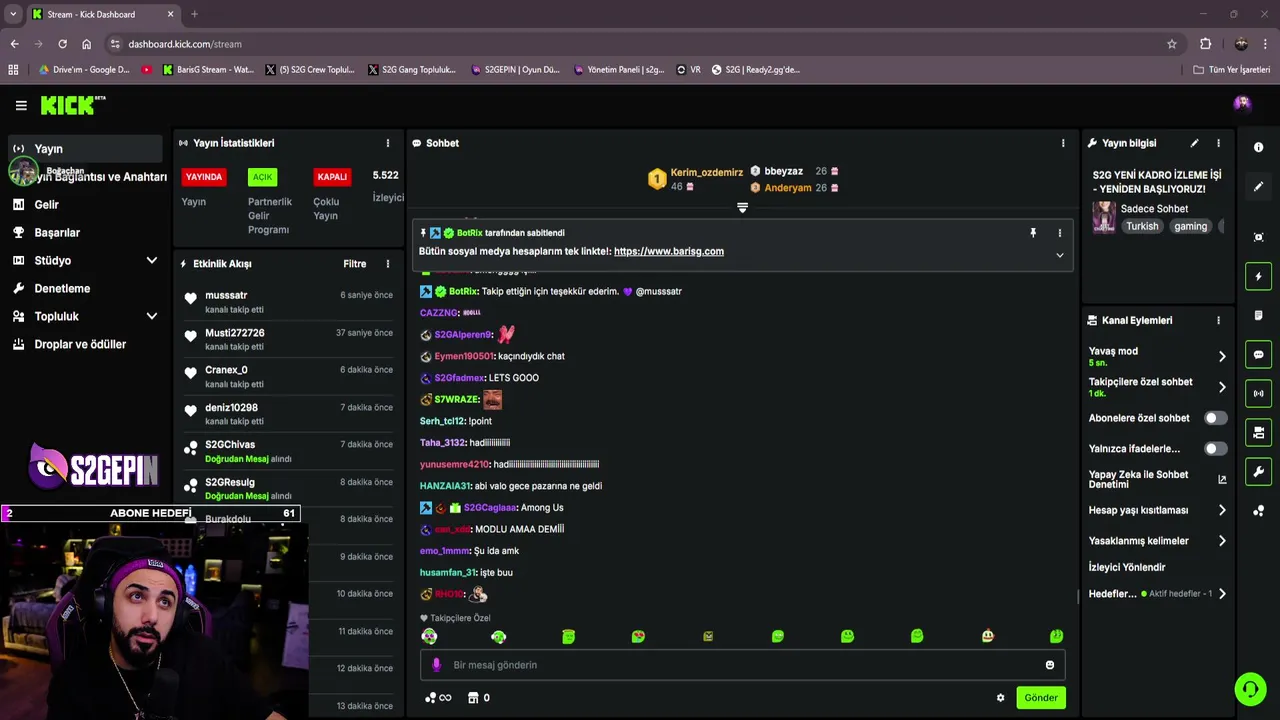Open Yayın bilgisi three-dot menu
The height and width of the screenshot is (720, 1280).
click(1218, 143)
